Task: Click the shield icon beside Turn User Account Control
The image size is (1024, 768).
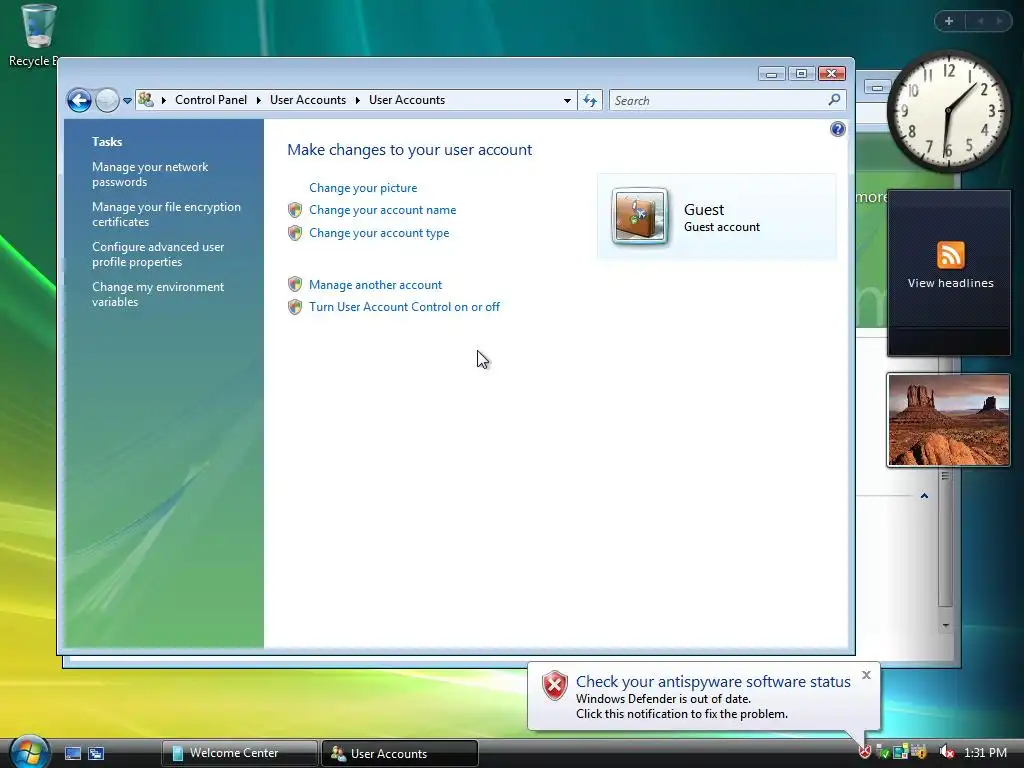Action: coord(295,307)
